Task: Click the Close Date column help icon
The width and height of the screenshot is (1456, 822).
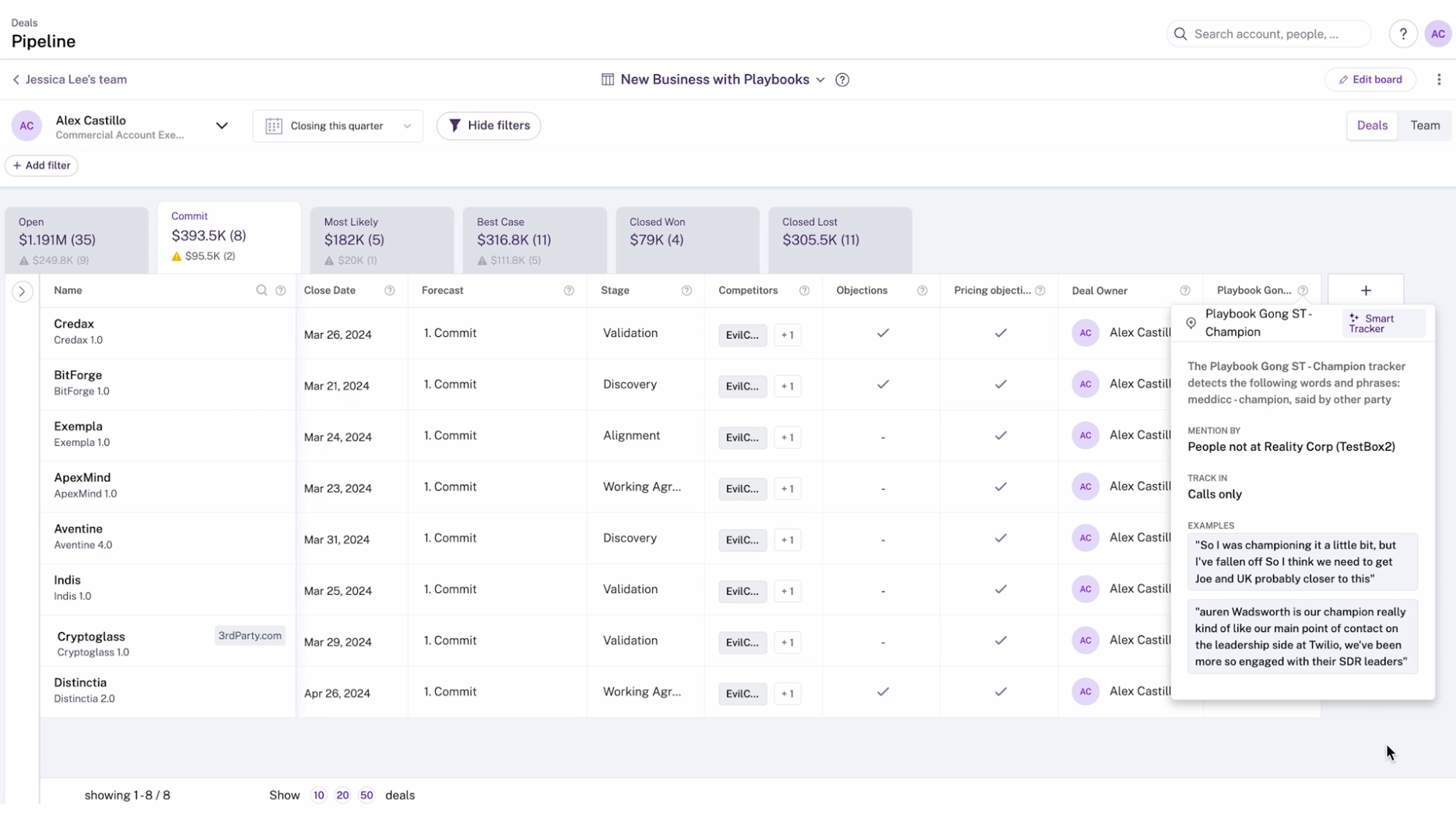Action: tap(389, 290)
